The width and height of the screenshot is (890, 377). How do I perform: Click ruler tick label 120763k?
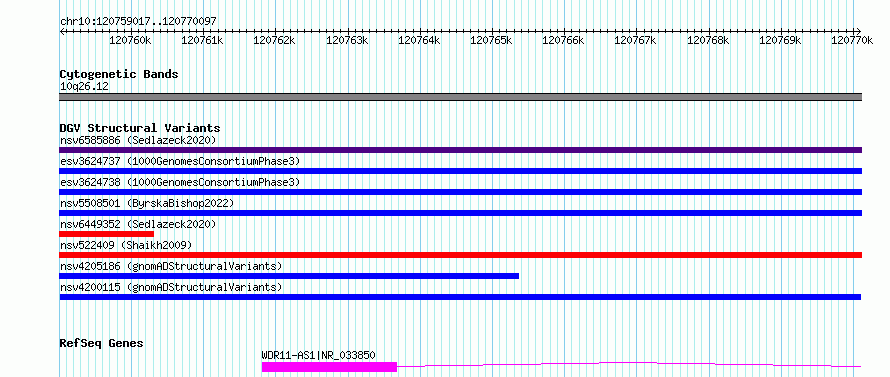(x=347, y=40)
